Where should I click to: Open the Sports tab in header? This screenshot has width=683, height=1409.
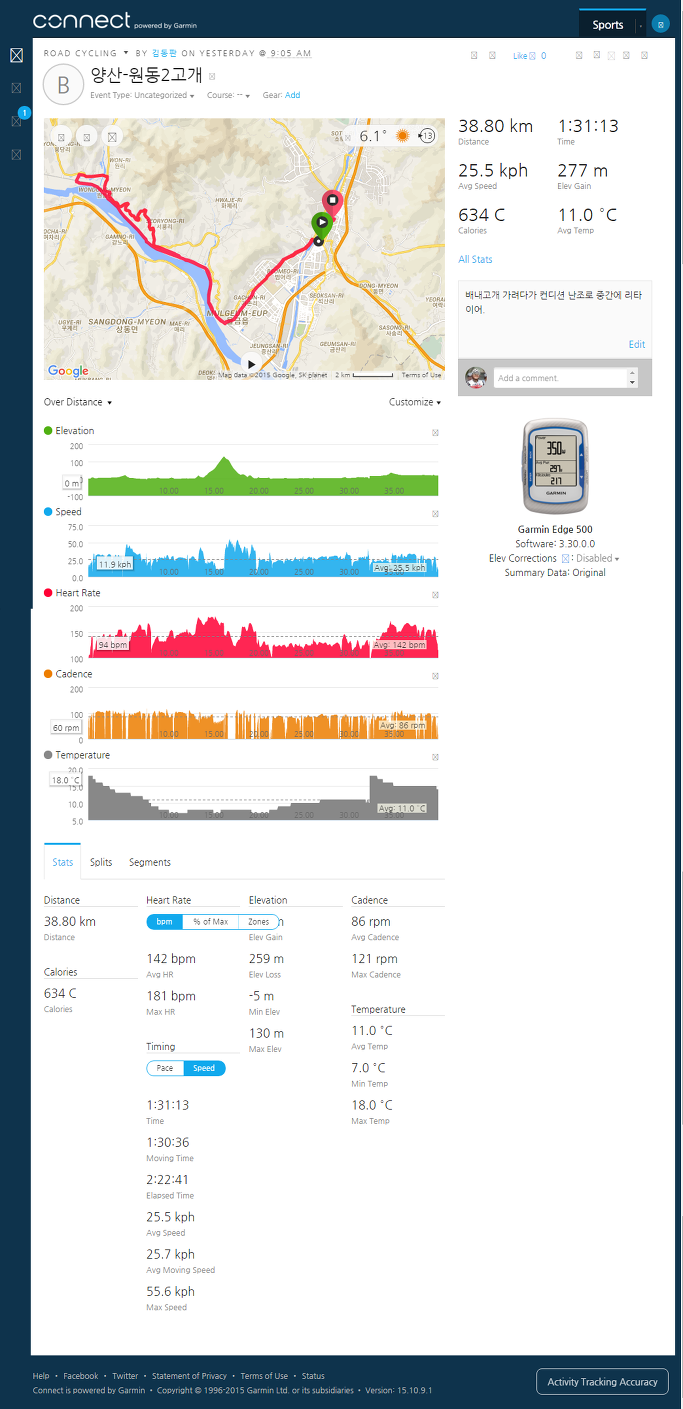608,25
